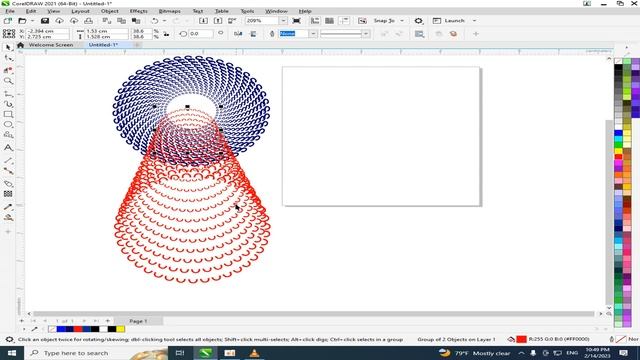Click the Export icon
Image resolution: width=640 pixels, height=360 pixels.
218,21
